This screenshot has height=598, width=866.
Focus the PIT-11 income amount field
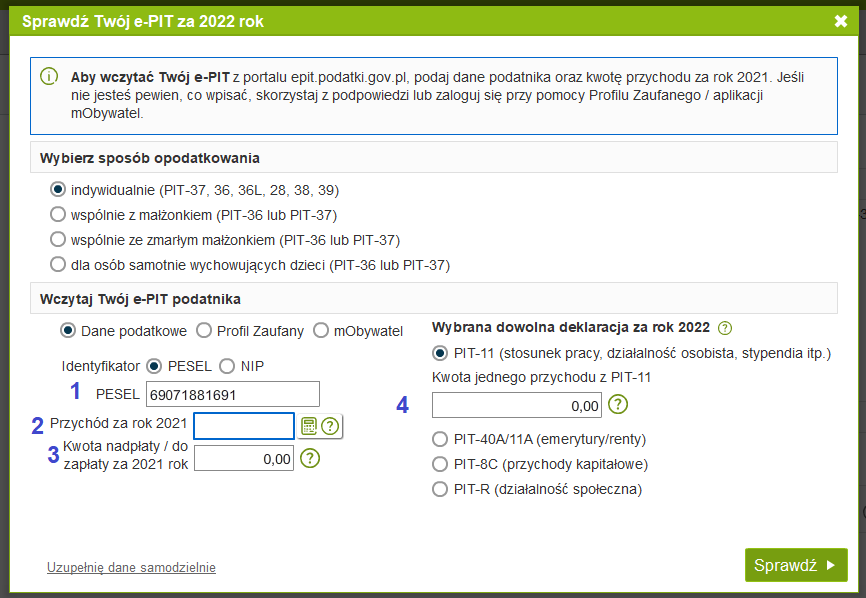[517, 405]
